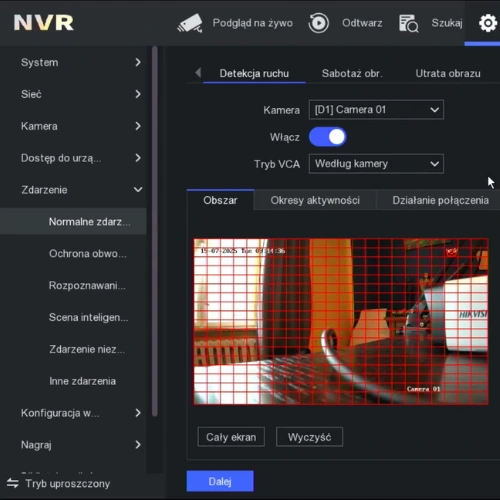Screen dimensions: 500x500
Task: Click Odtwarz menu label
Action: click(362, 23)
